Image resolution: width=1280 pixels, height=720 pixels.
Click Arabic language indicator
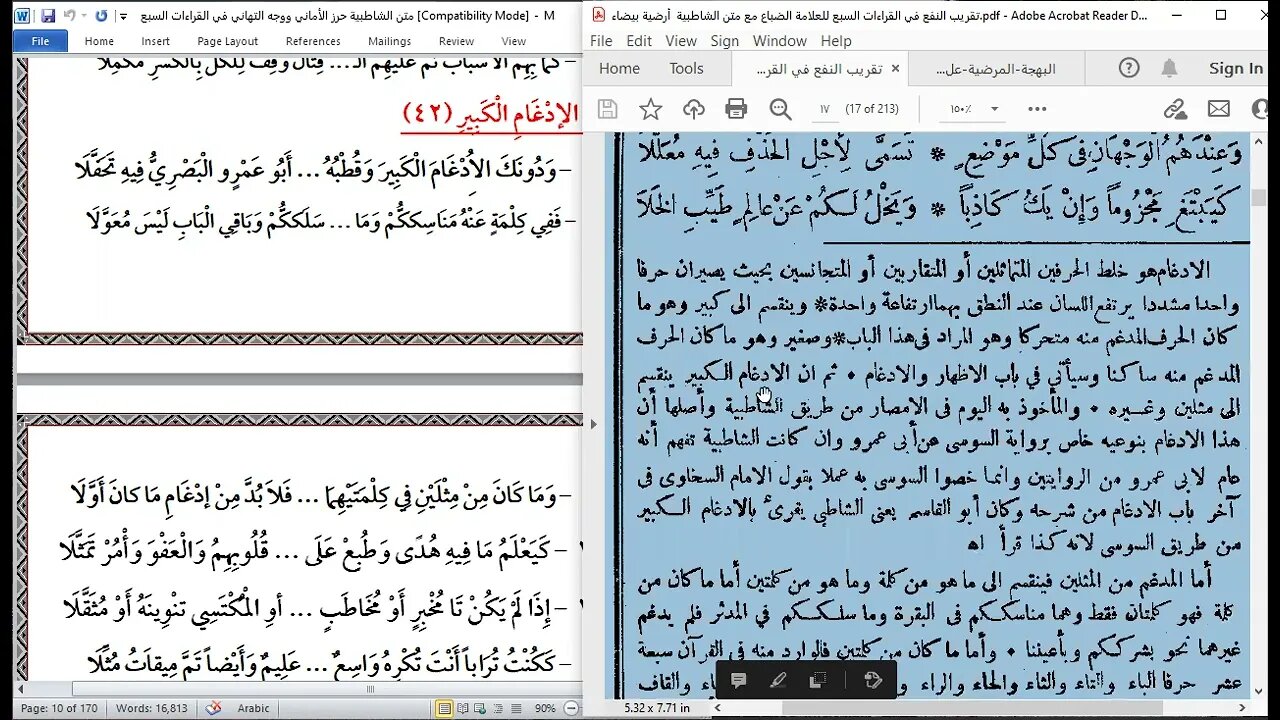pyautogui.click(x=253, y=708)
